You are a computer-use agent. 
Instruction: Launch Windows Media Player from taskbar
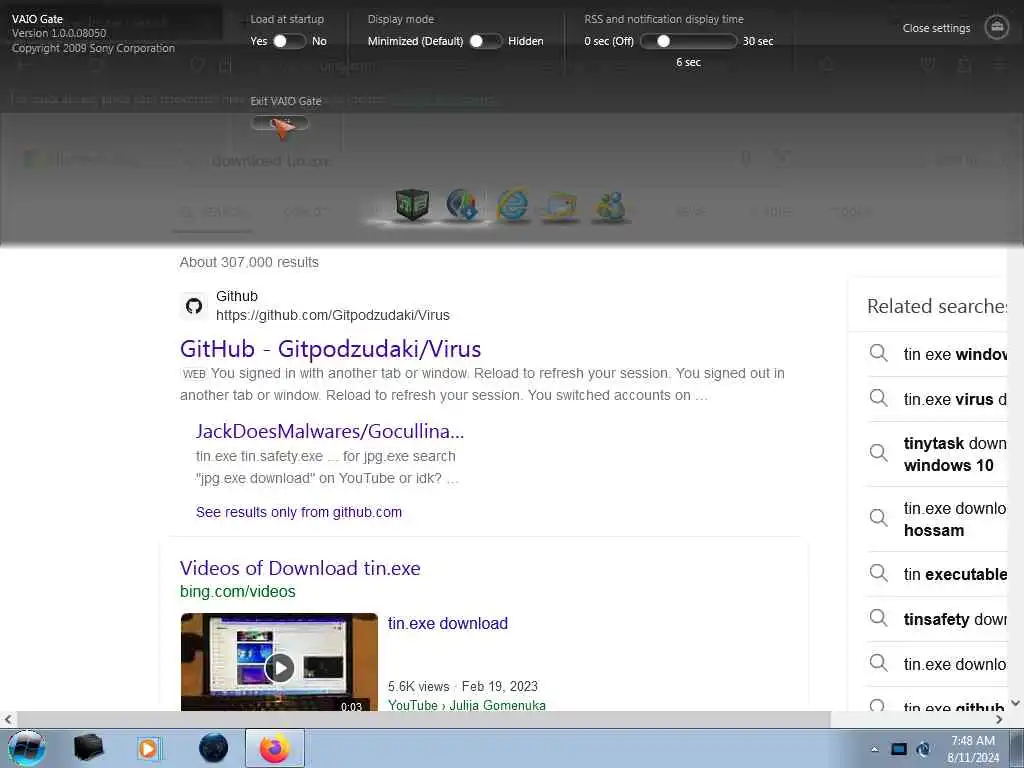click(148, 748)
